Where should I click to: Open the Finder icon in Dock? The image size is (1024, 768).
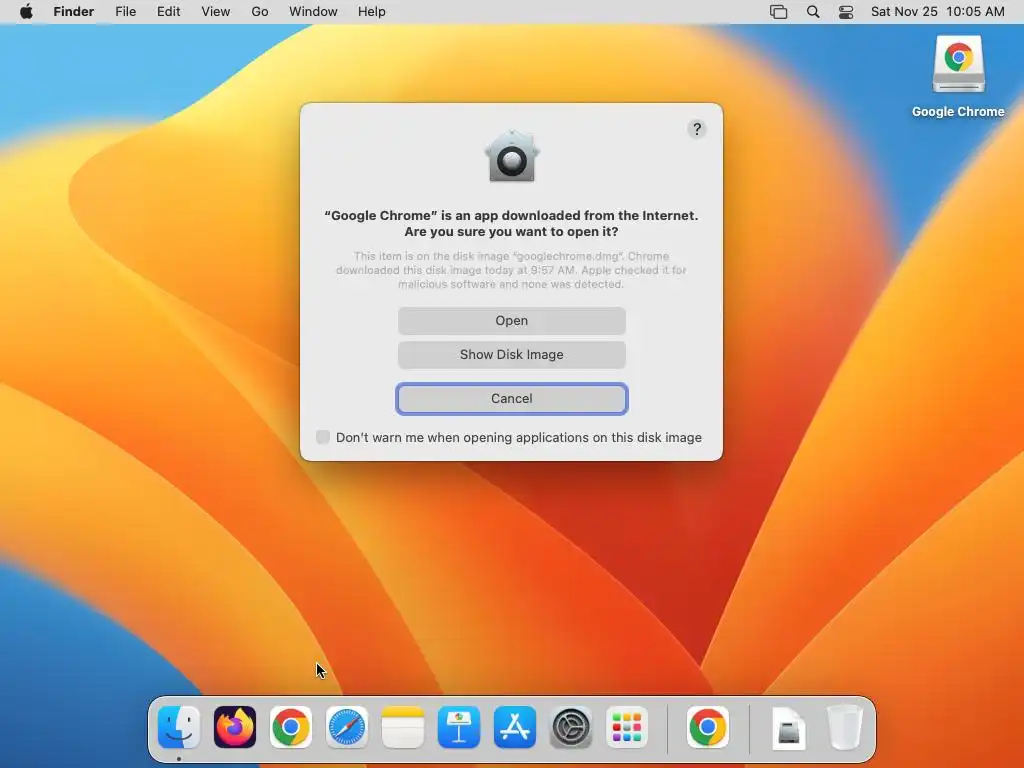click(x=179, y=727)
